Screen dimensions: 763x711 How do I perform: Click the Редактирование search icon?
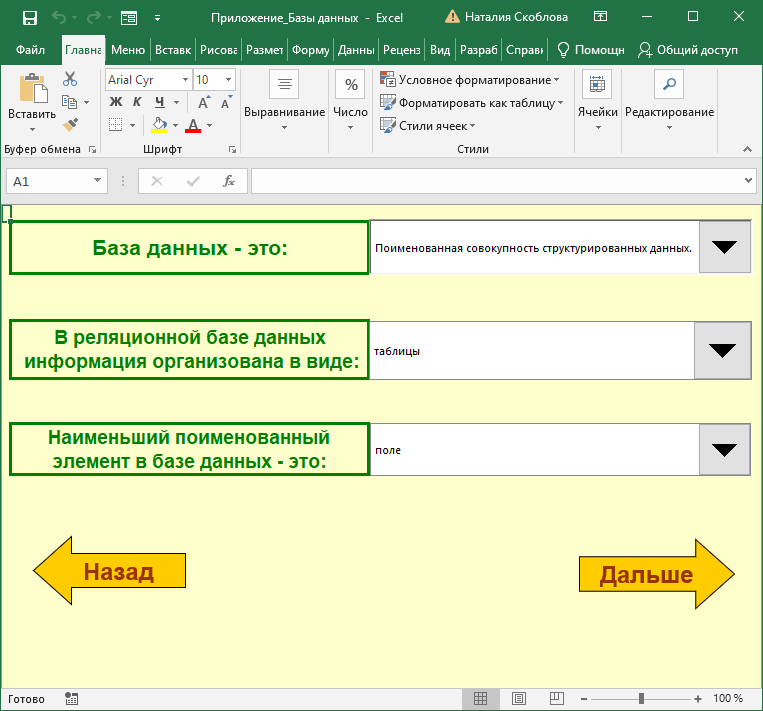pyautogui.click(x=669, y=85)
